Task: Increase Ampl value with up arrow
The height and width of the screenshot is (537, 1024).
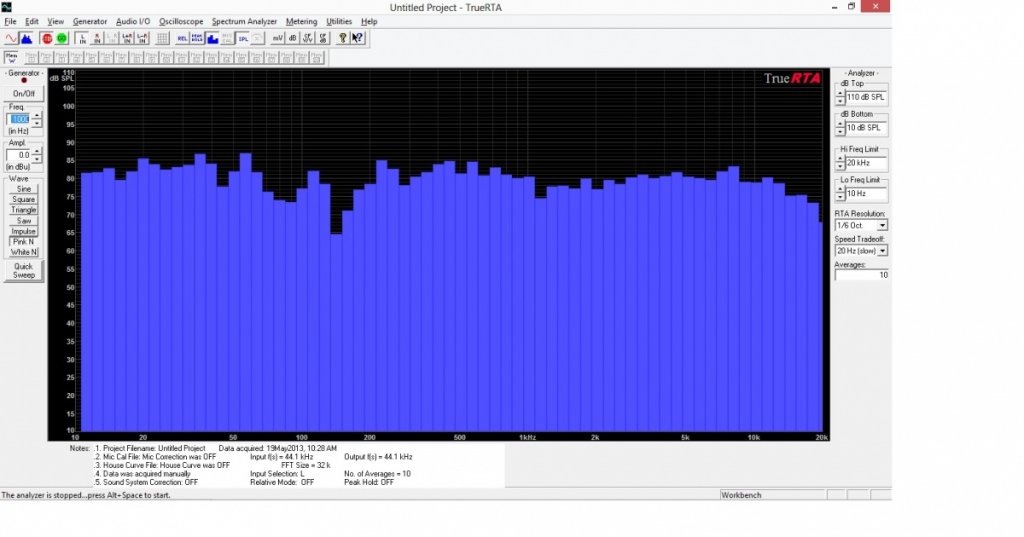Action: coord(37,152)
